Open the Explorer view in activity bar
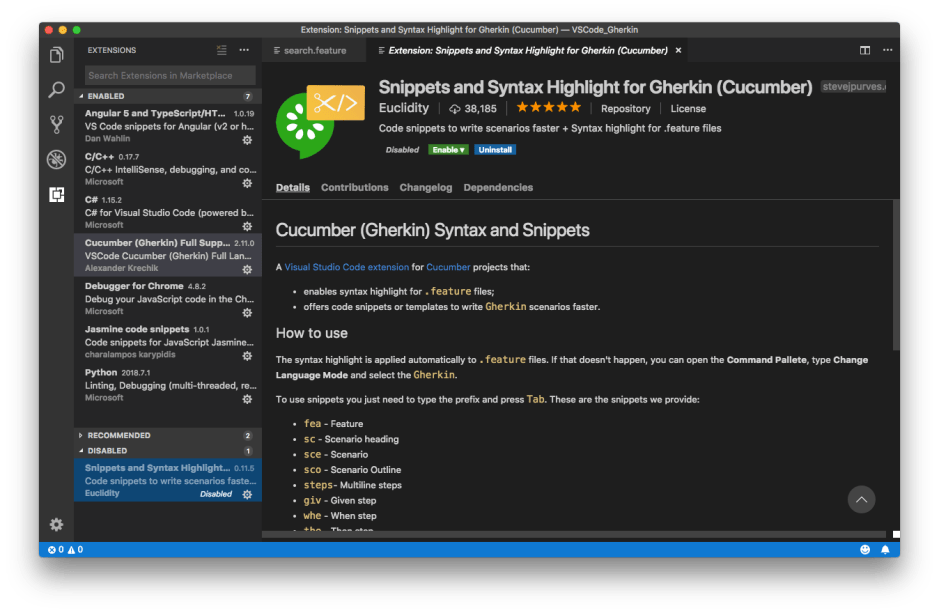Viewport: 939px width, 613px height. (57, 55)
